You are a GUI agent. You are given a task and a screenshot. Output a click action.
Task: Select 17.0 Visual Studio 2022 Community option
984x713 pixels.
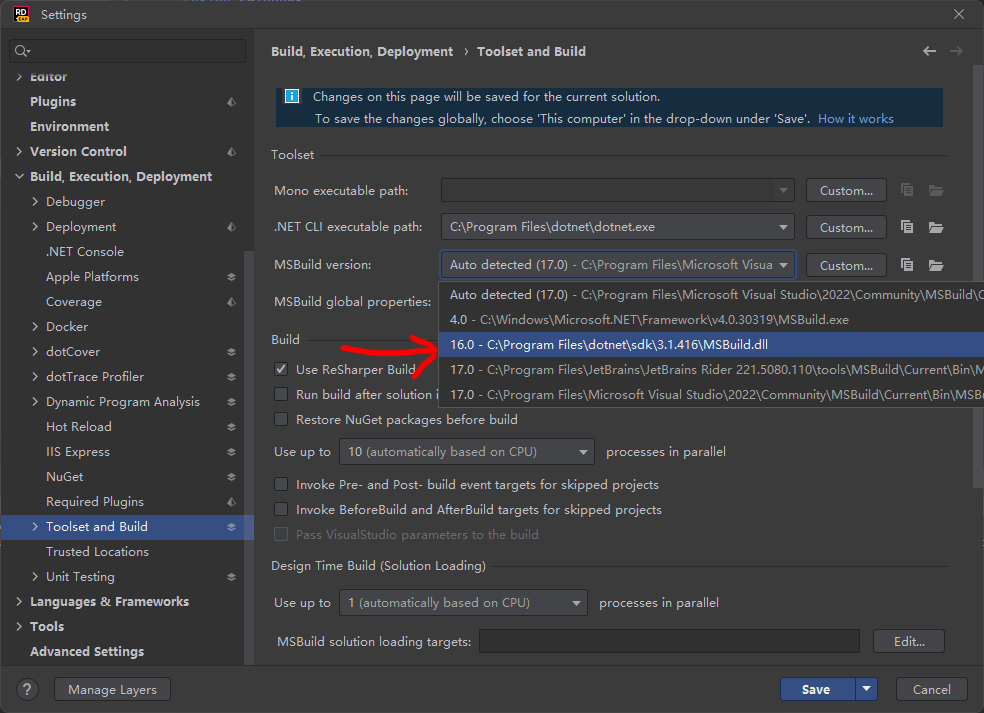click(x=711, y=395)
